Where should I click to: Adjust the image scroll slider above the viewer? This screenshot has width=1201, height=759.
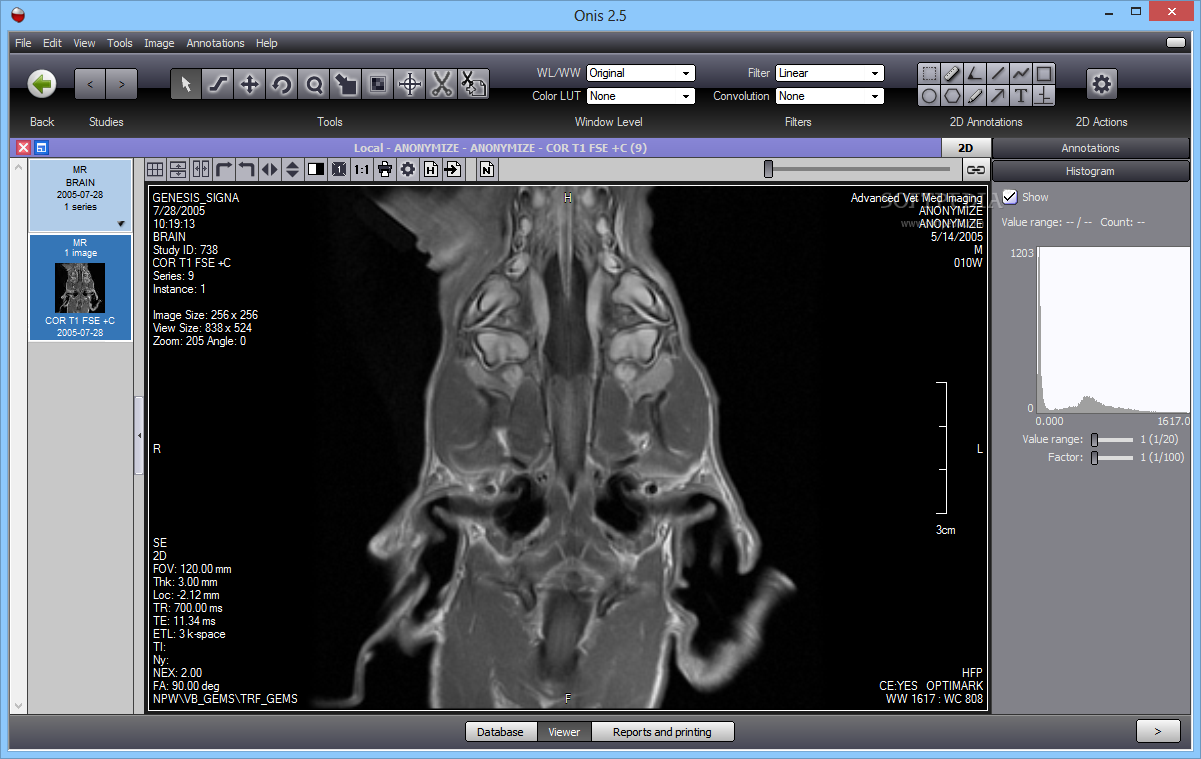(x=768, y=170)
